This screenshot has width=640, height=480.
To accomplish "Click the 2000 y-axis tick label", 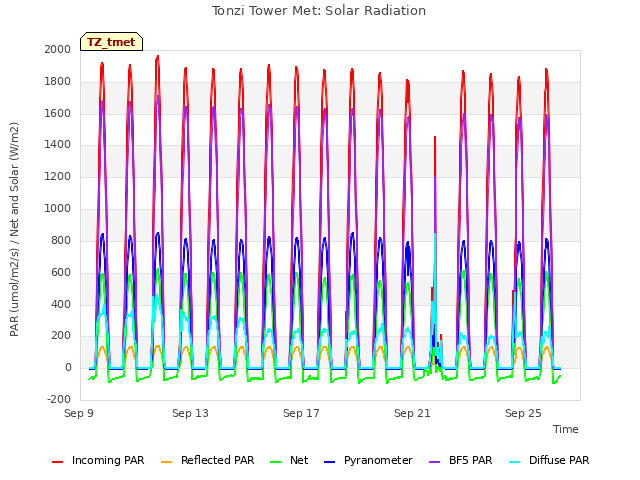I will coord(58,49).
